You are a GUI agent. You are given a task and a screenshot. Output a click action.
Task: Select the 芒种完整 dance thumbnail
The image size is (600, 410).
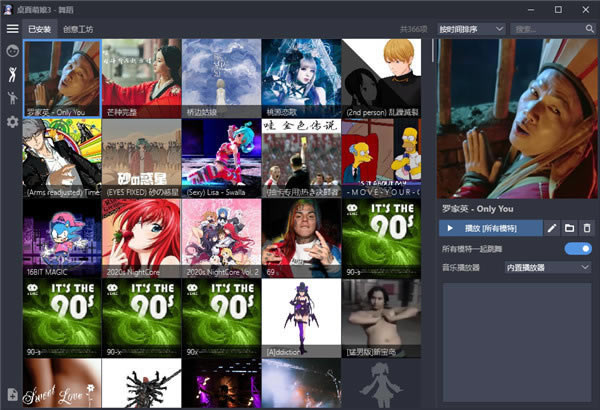pos(142,78)
